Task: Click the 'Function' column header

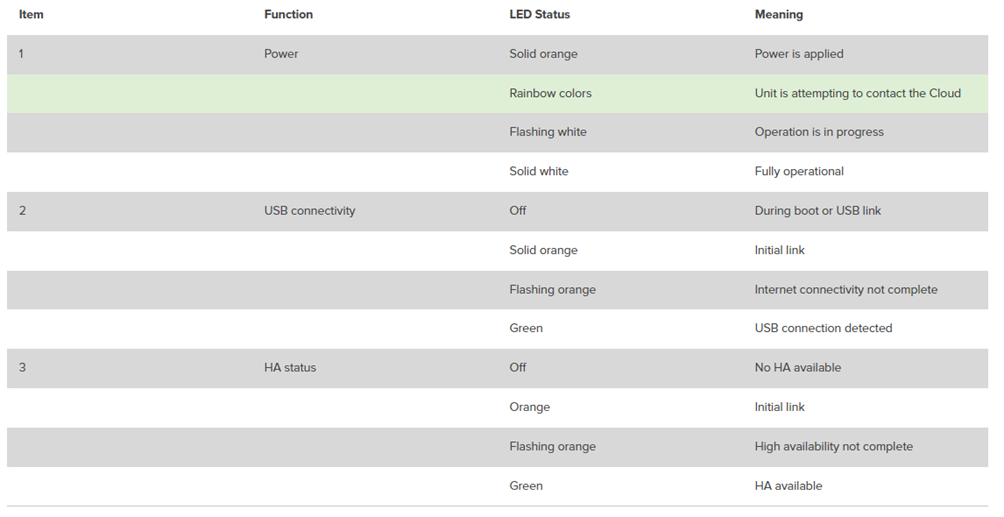Action: point(288,15)
